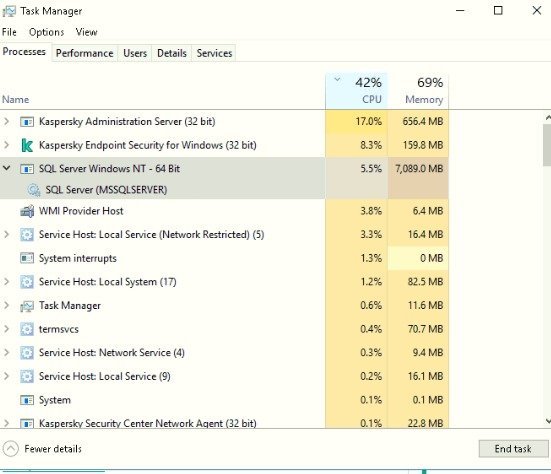
Task: Open the Services tab
Action: 214,53
